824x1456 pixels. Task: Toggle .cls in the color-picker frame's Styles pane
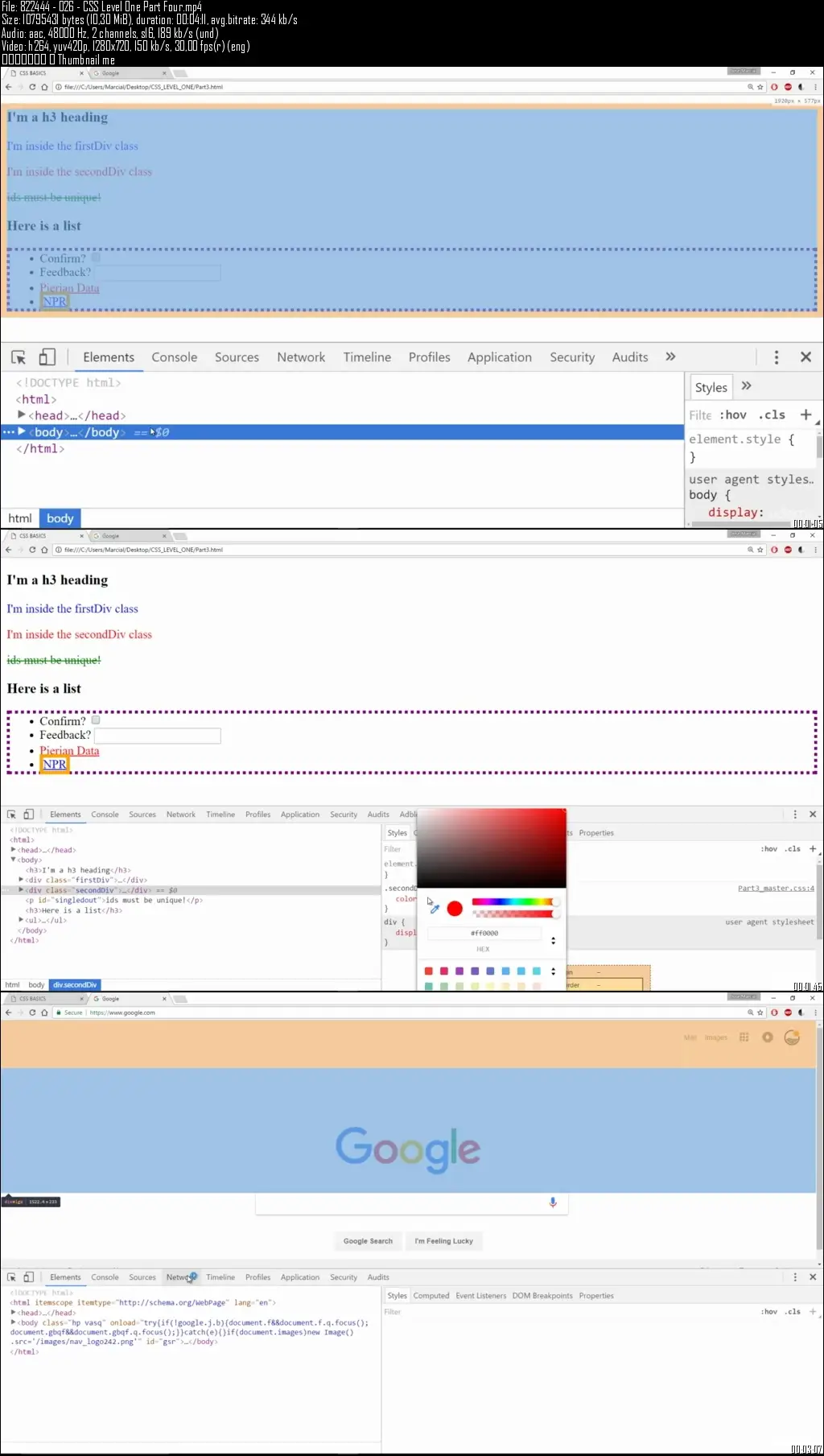point(793,849)
